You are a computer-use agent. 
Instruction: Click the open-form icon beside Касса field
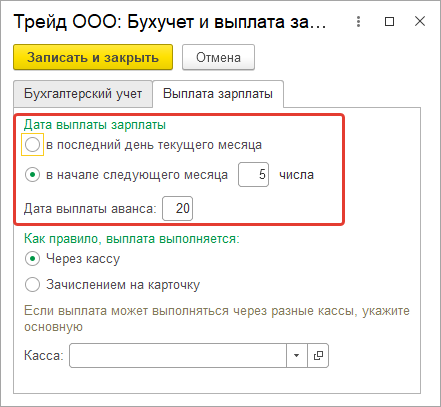[x=318, y=355]
